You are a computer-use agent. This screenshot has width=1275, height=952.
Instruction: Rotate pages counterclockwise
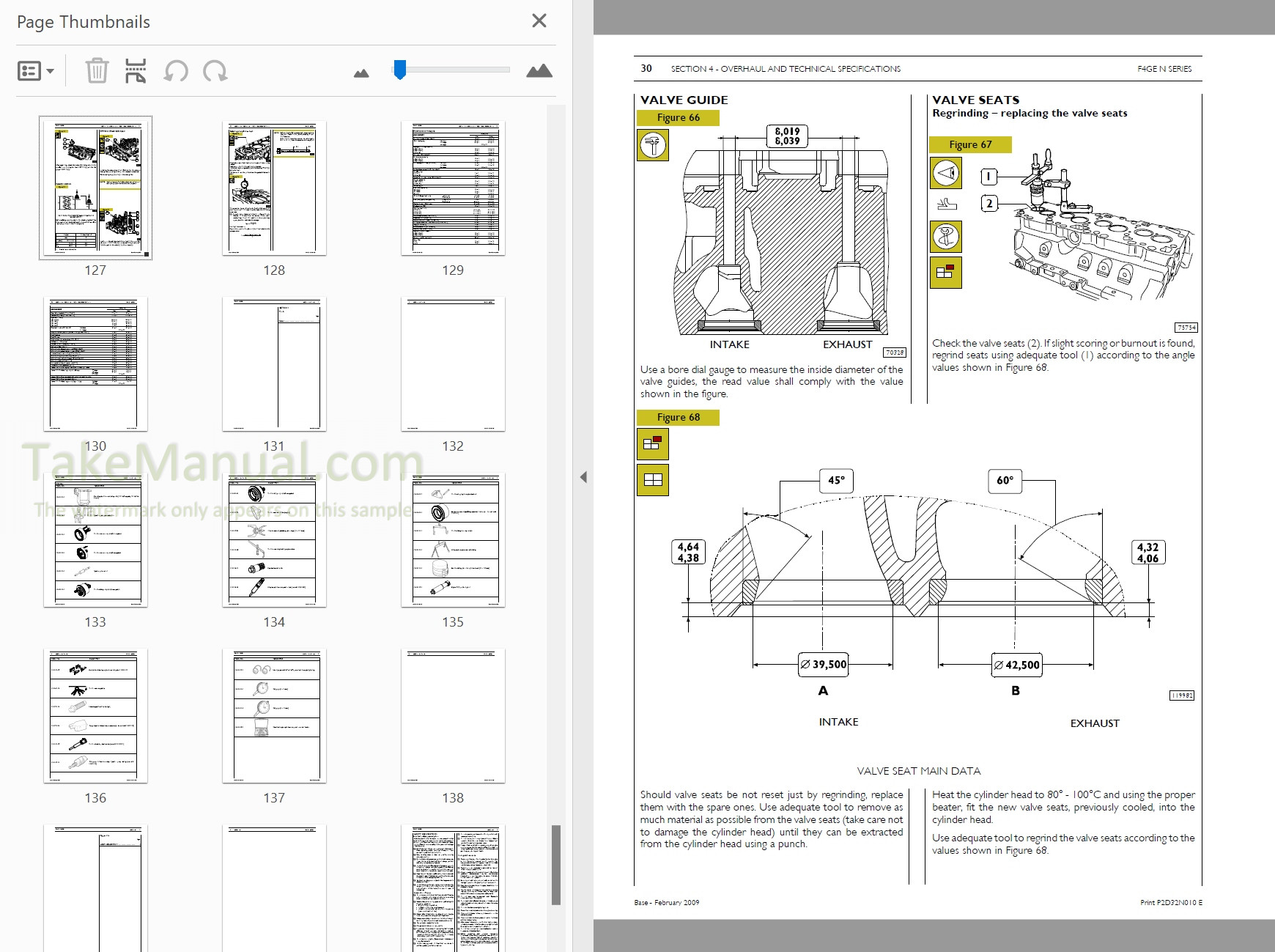[176, 70]
